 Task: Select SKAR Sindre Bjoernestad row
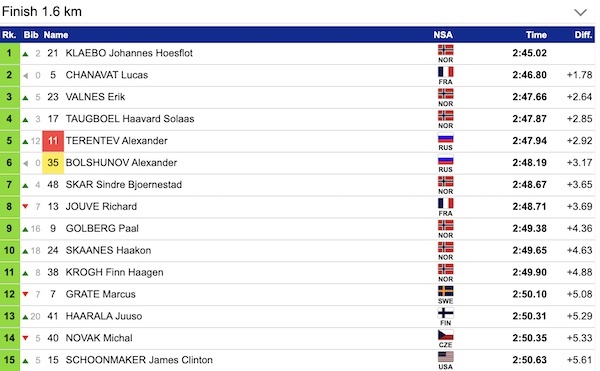[297, 185]
